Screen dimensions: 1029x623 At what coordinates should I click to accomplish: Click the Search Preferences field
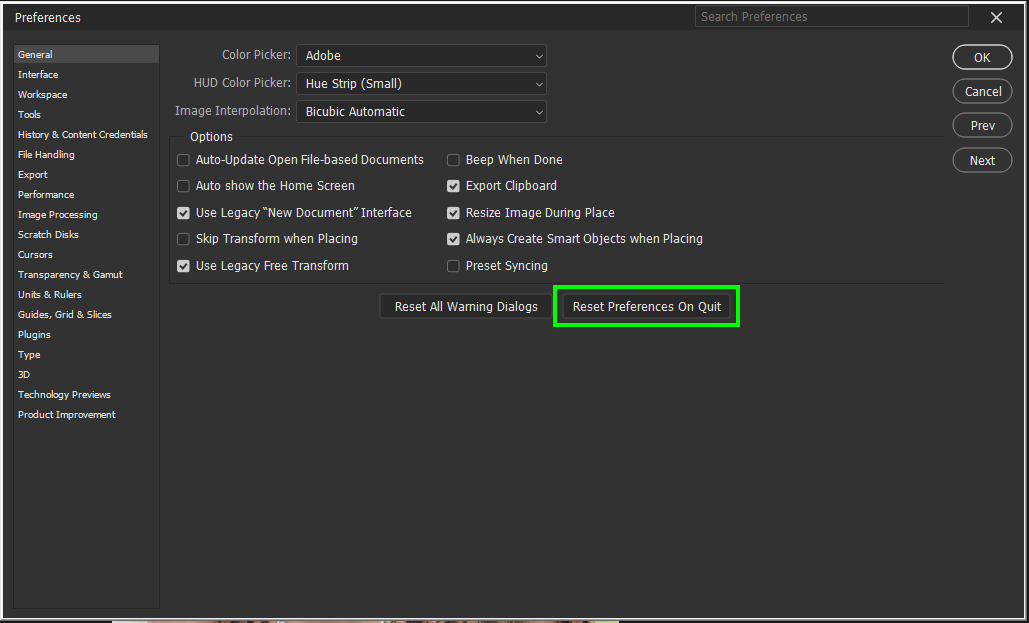(x=831, y=16)
